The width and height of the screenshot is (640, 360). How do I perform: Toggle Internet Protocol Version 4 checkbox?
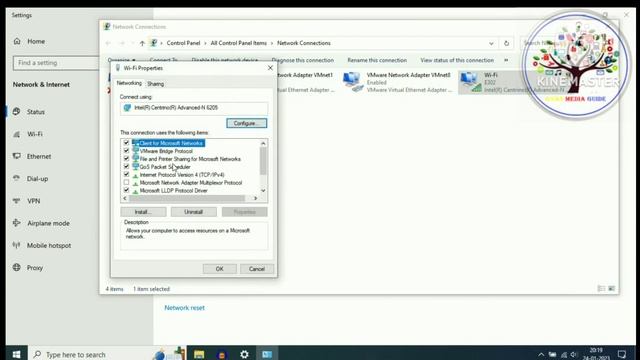tap(127, 174)
